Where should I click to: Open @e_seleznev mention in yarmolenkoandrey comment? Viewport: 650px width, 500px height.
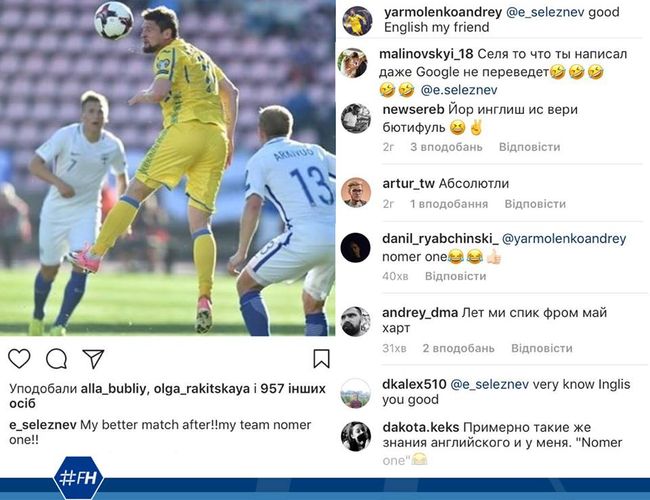point(545,12)
